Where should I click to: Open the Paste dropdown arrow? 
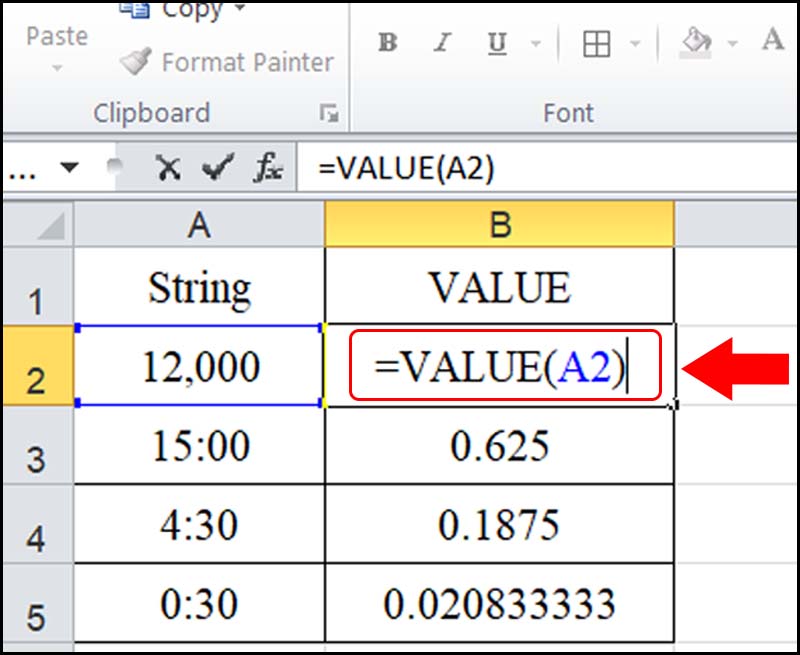[57, 68]
